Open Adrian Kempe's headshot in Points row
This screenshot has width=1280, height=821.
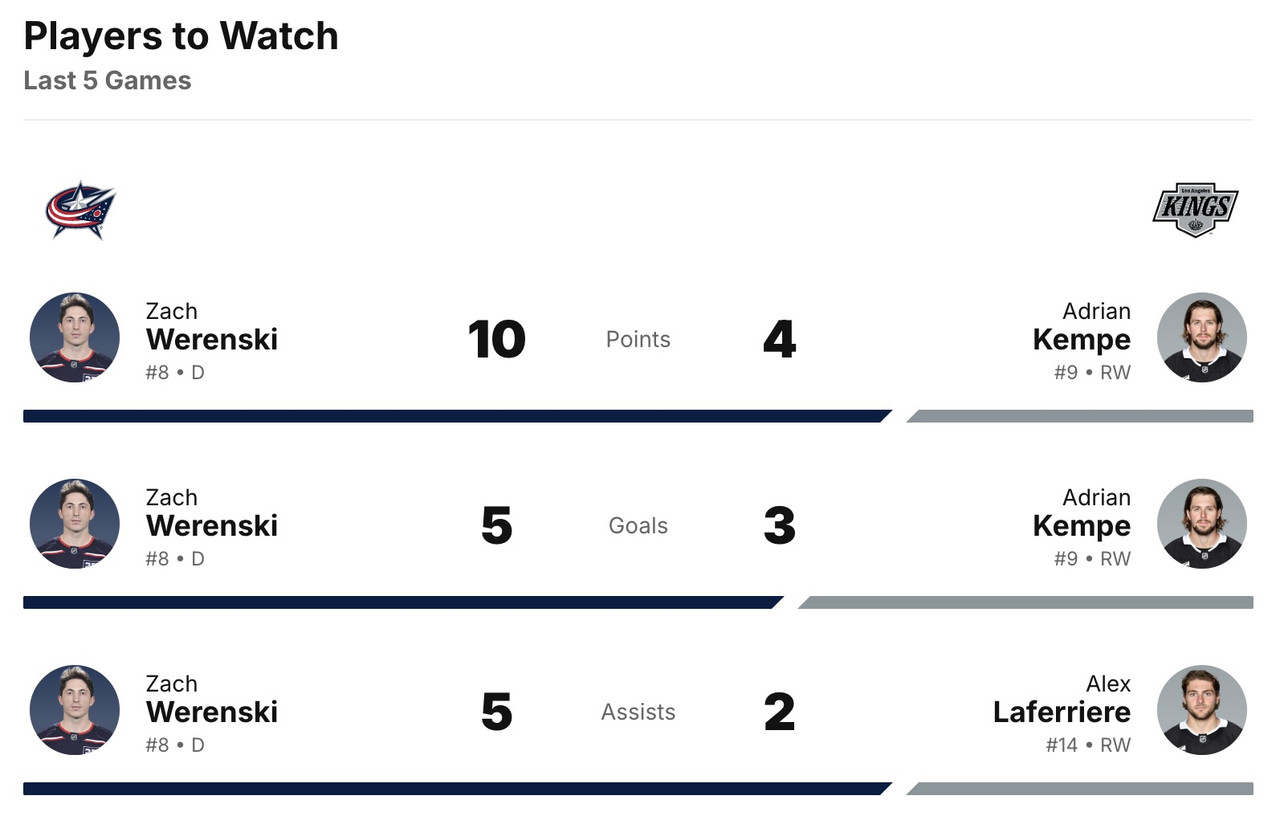[x=1201, y=338]
